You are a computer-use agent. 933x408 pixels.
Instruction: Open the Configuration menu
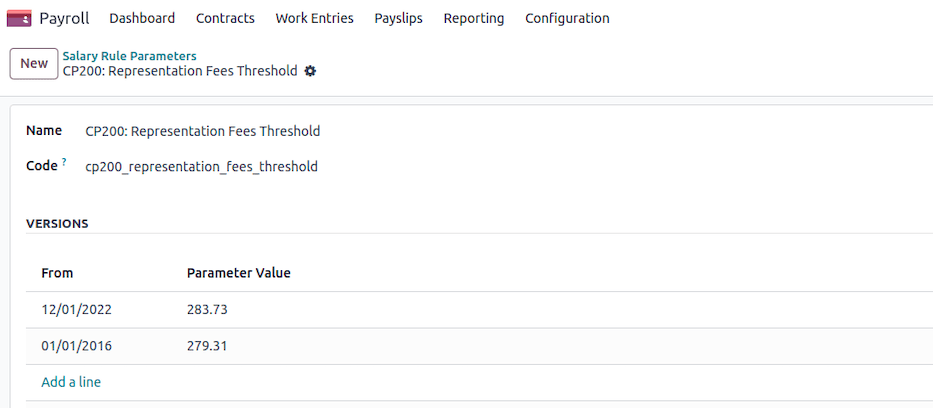click(567, 18)
